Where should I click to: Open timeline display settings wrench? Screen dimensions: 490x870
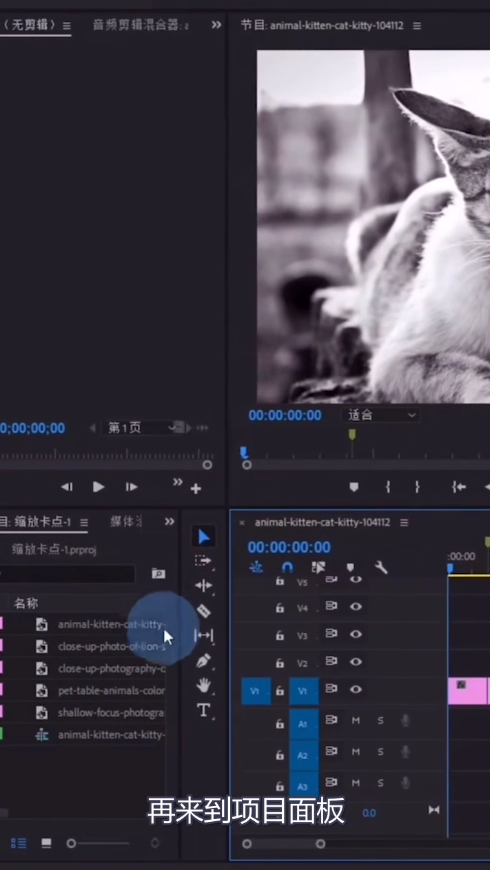381,567
